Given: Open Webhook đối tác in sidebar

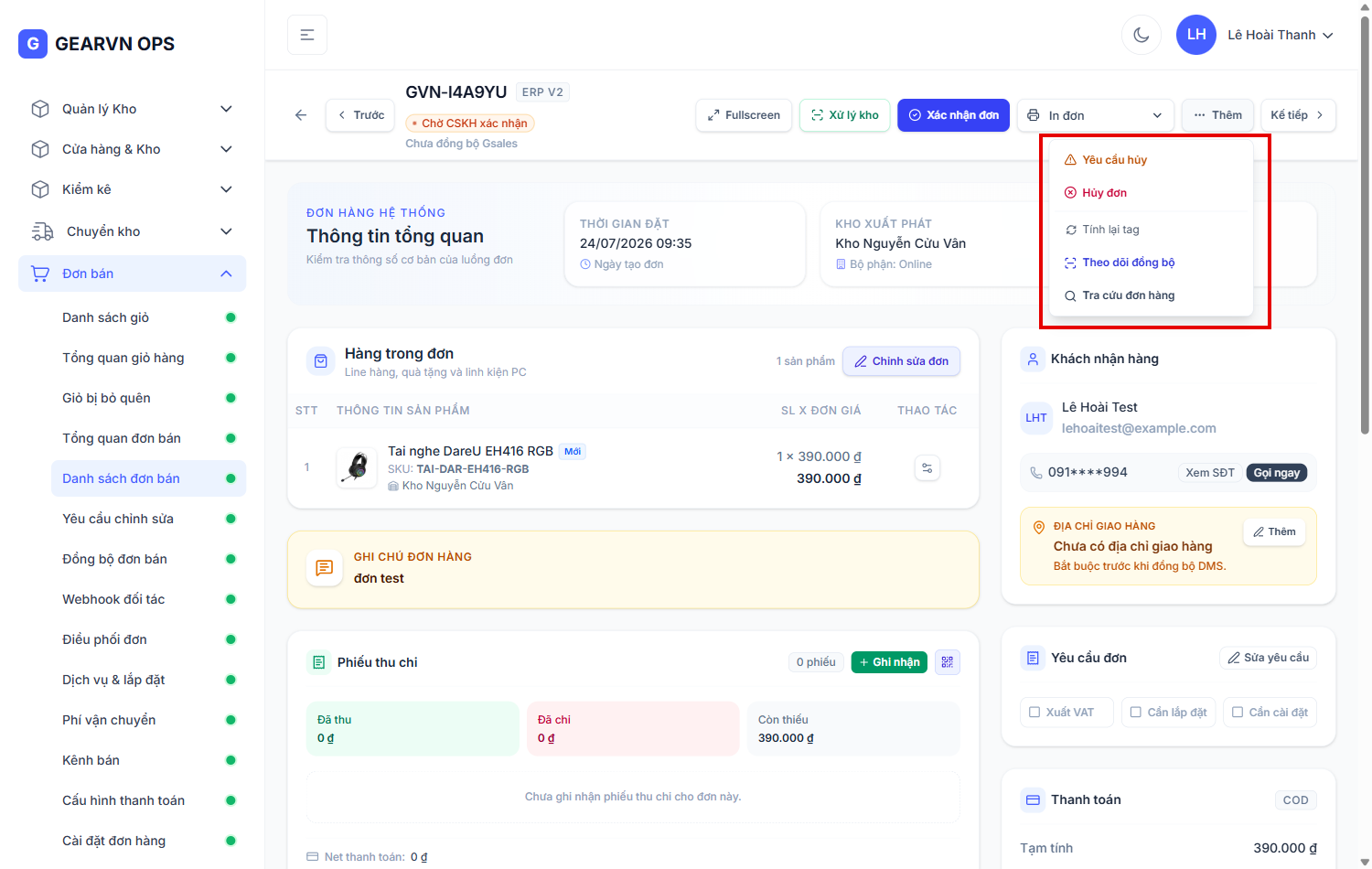Looking at the screenshot, I should (148, 599).
